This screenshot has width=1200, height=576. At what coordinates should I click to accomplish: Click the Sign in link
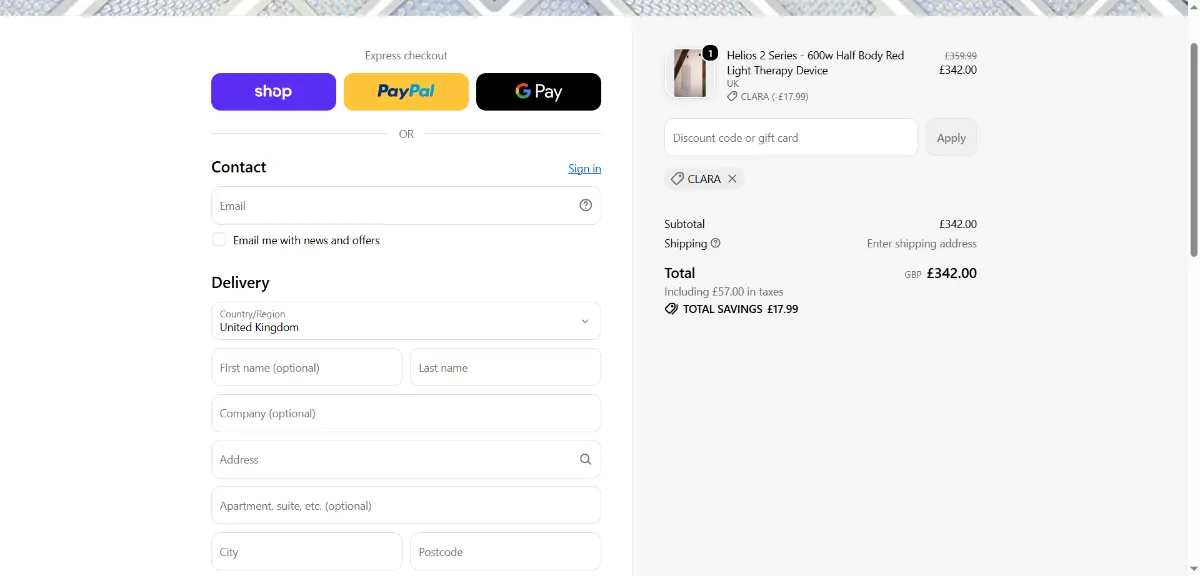(585, 169)
